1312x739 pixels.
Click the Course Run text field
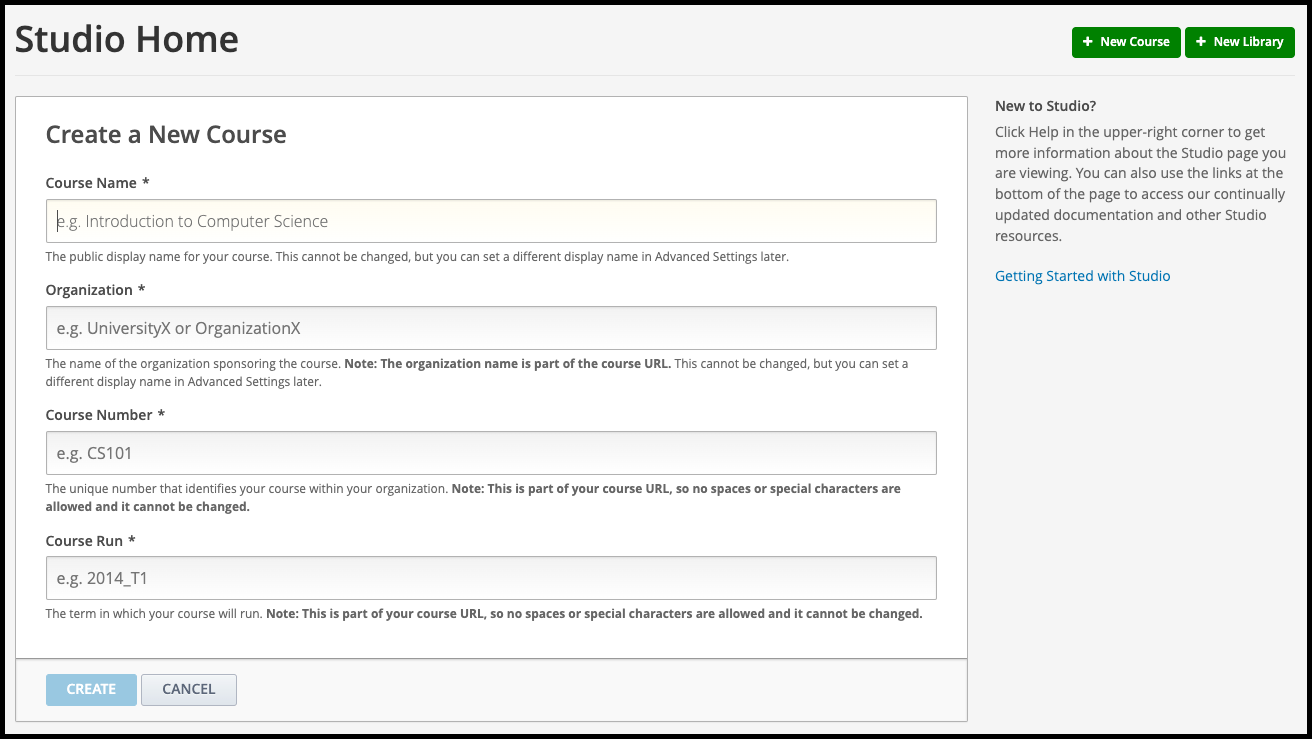point(491,578)
